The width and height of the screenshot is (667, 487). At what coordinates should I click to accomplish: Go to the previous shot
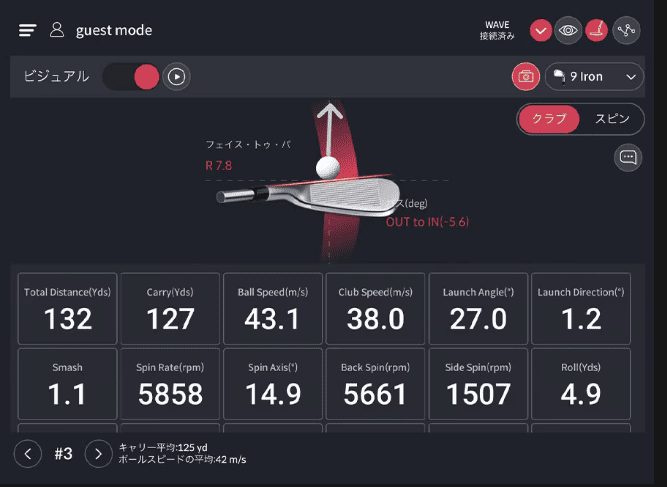point(28,454)
